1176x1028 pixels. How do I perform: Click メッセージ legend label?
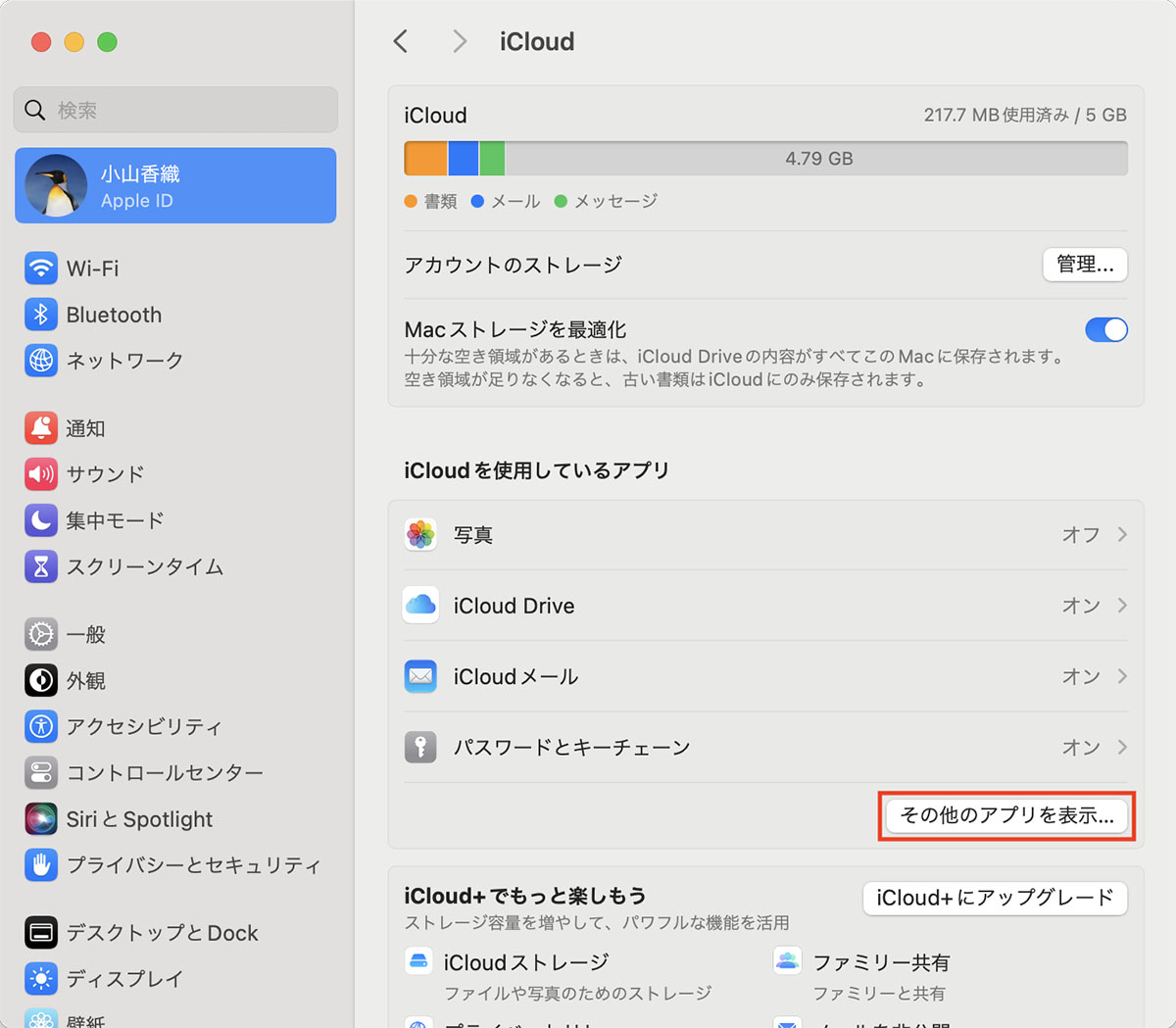pos(615,201)
